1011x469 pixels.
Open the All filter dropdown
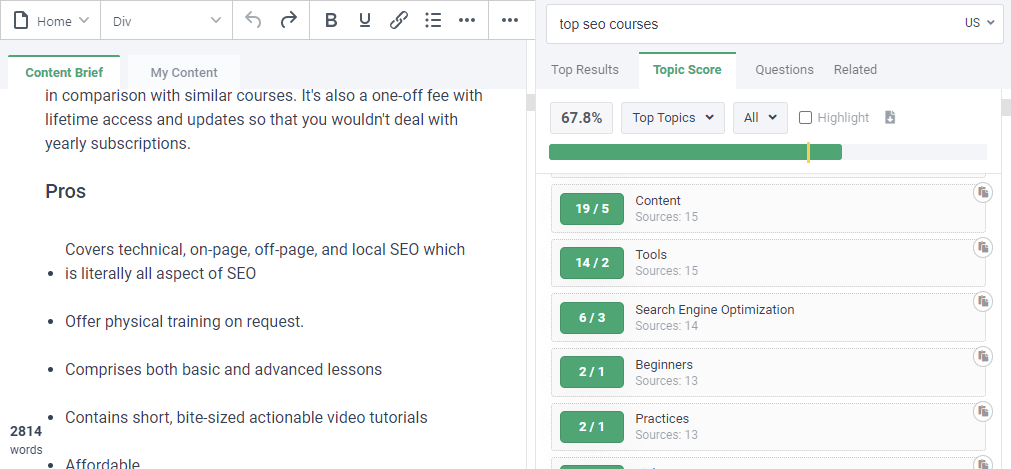(x=760, y=118)
